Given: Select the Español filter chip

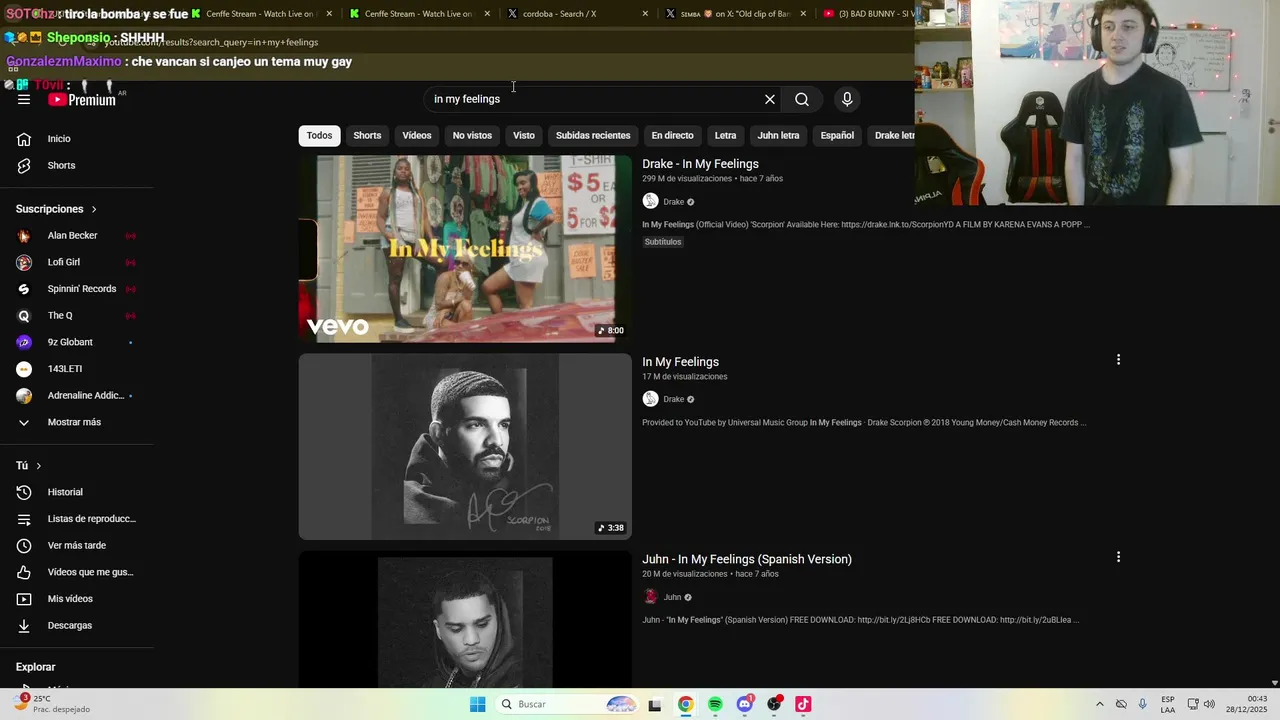Looking at the screenshot, I should click(837, 135).
